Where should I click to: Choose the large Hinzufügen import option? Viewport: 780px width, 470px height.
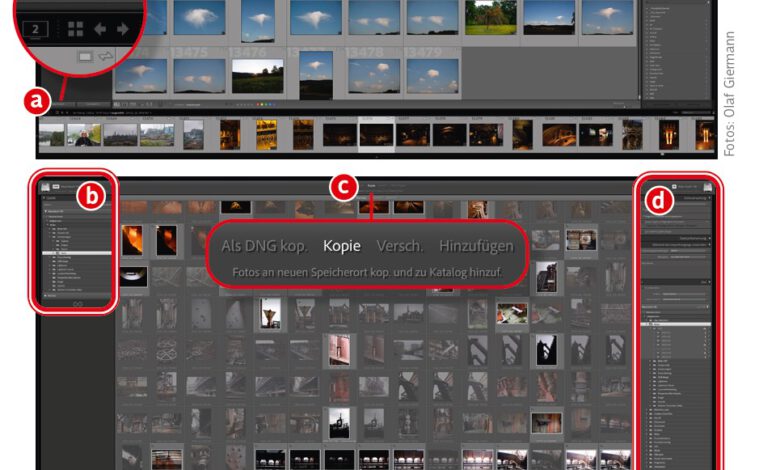[476, 246]
